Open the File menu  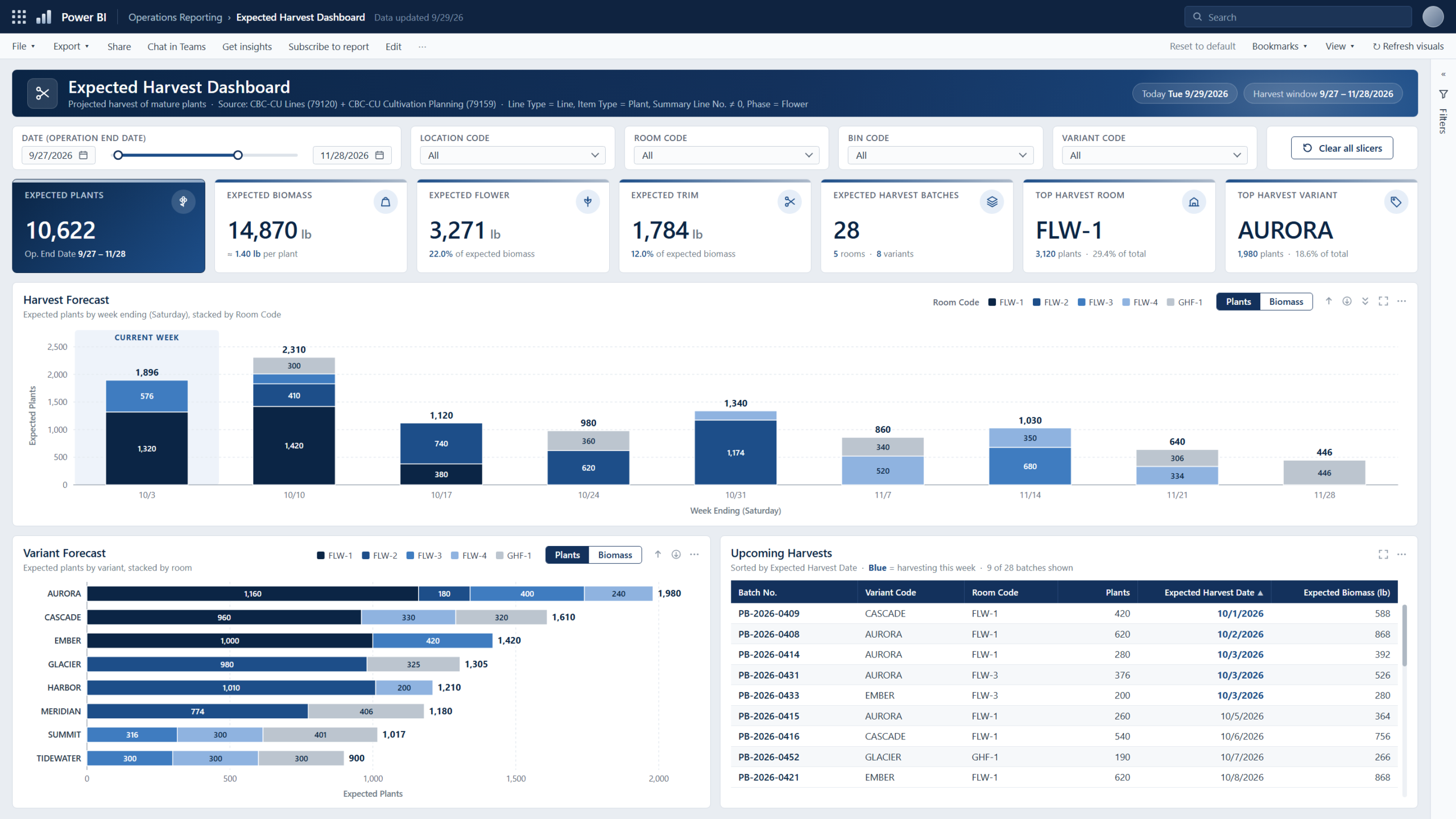[23, 47]
